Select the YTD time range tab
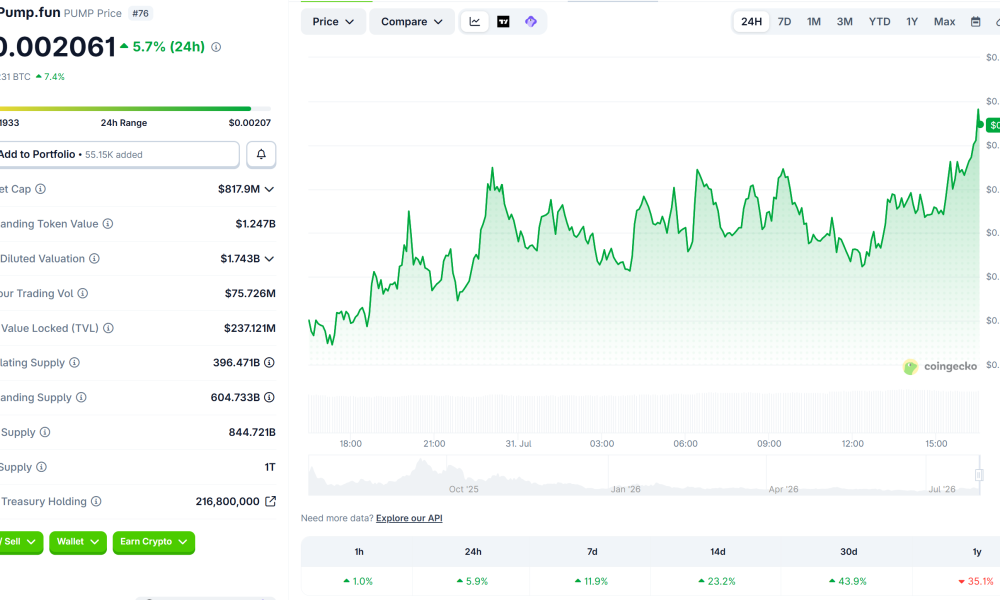 879,22
